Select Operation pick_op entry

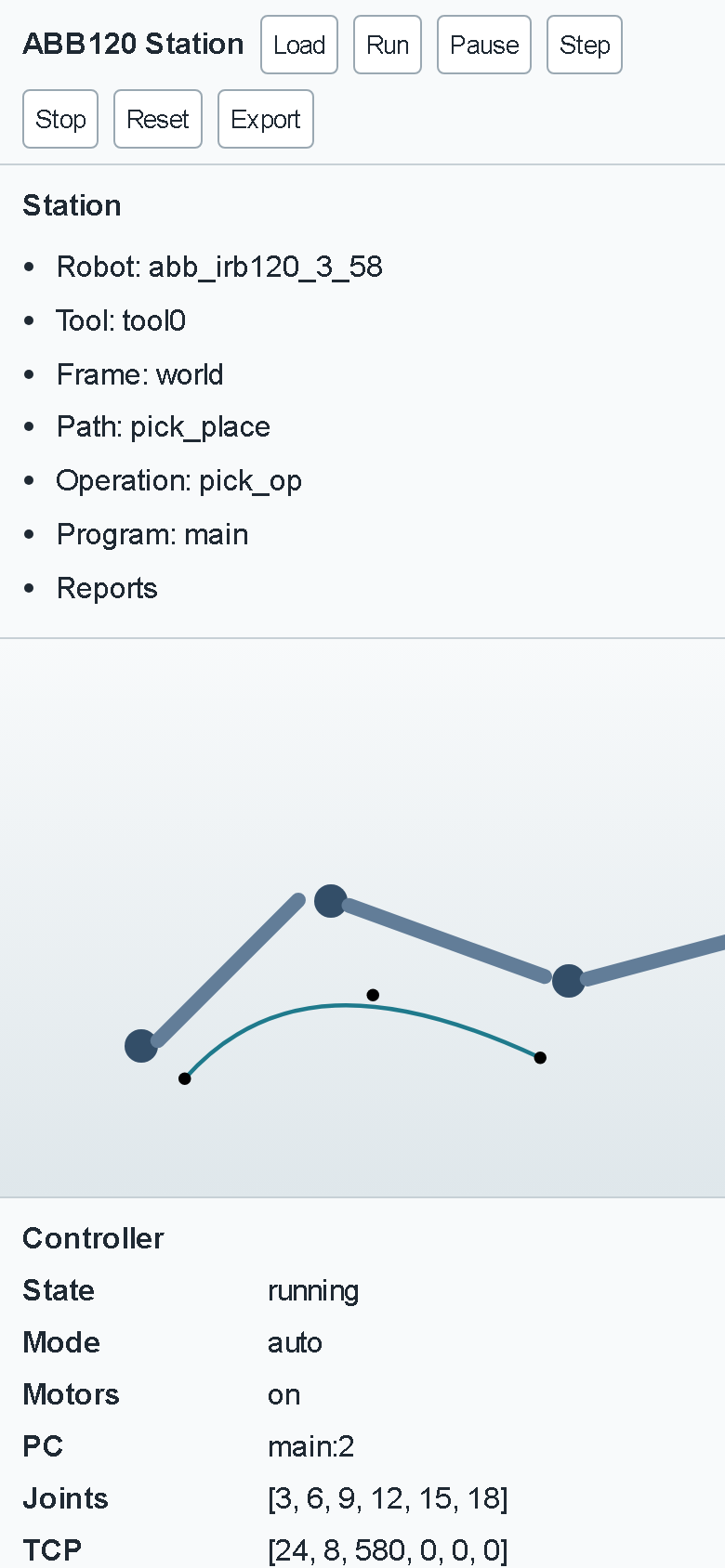pos(178,481)
